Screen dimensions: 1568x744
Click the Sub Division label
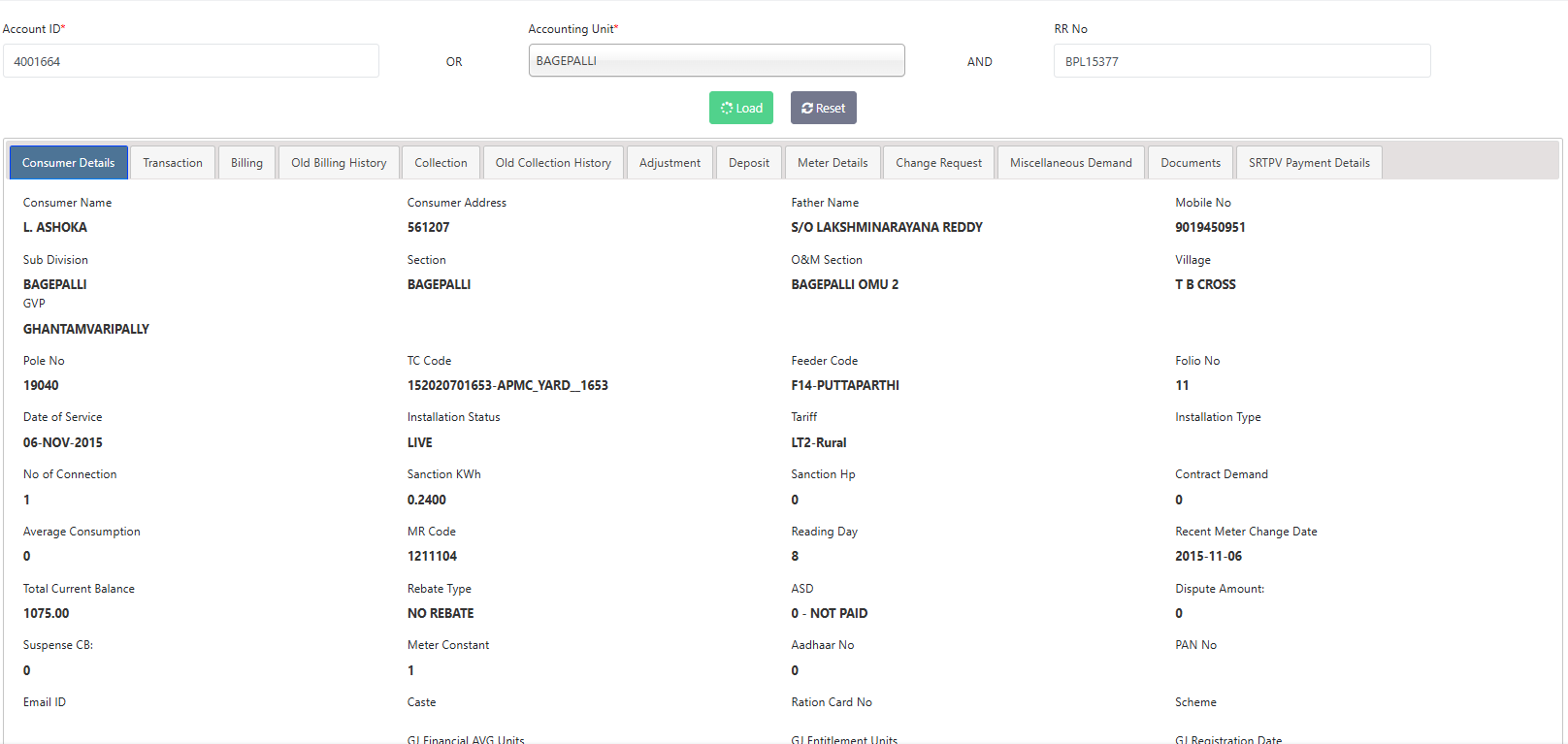pos(55,260)
